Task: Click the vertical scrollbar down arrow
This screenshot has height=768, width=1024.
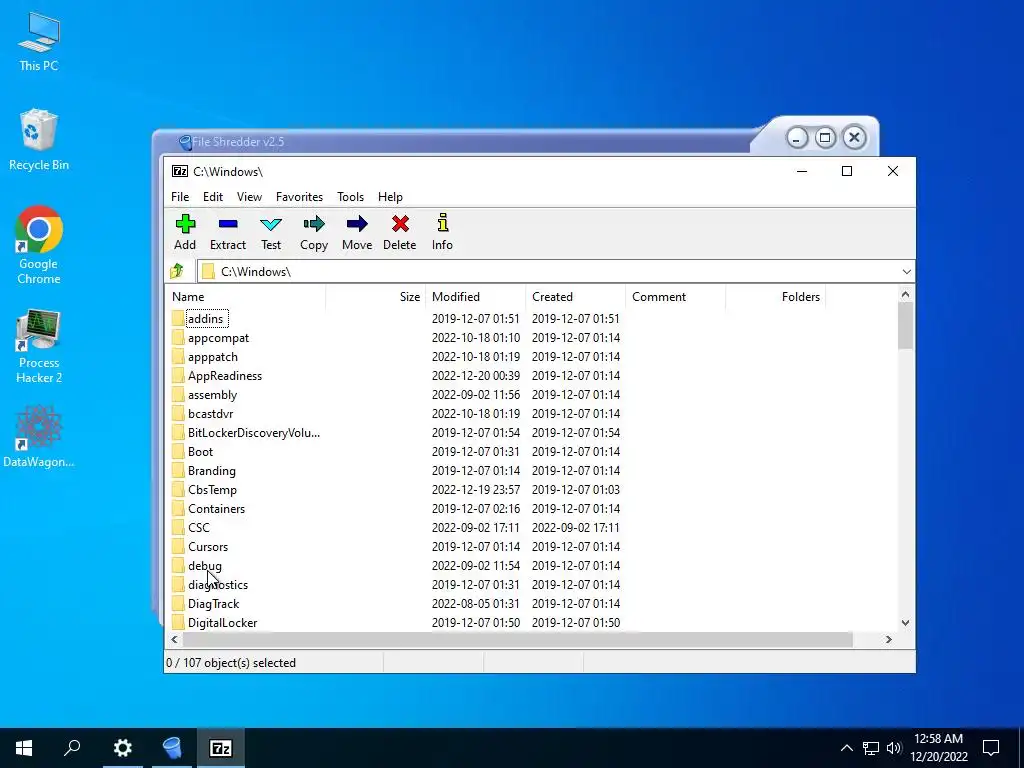Action: pos(905,623)
